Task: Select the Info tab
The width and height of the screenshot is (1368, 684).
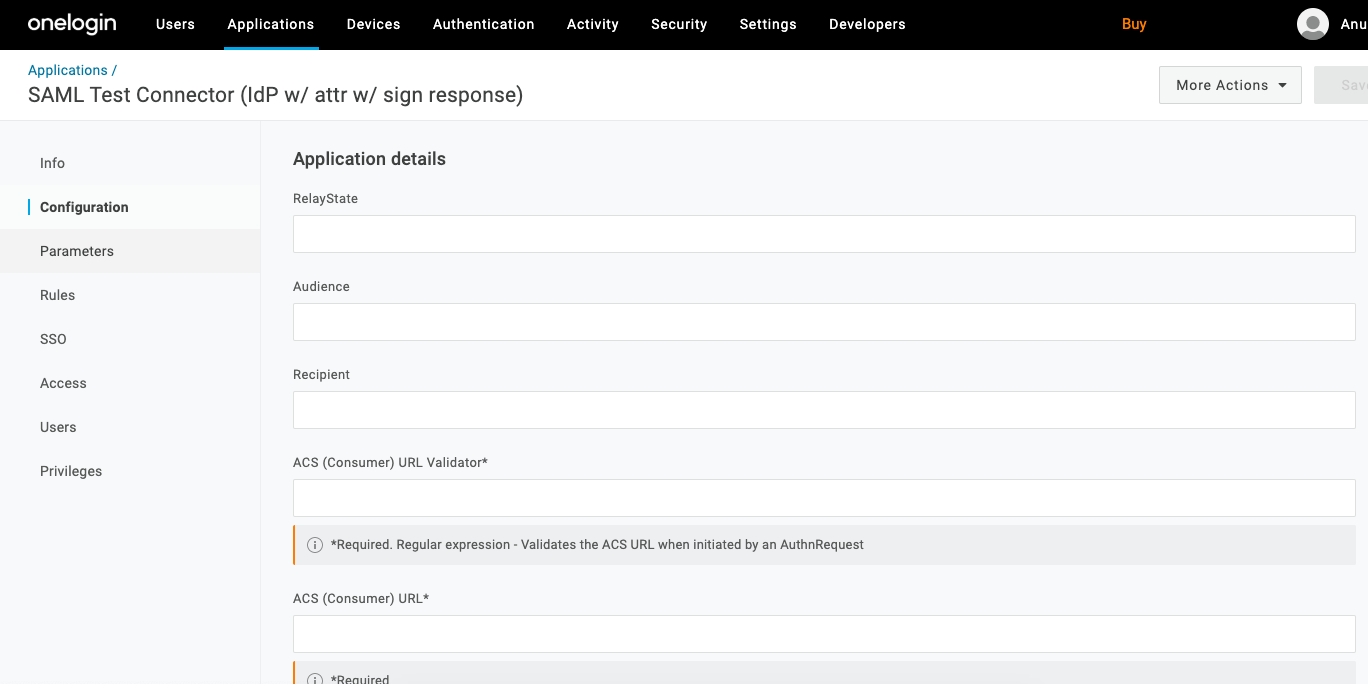Action: 52,163
